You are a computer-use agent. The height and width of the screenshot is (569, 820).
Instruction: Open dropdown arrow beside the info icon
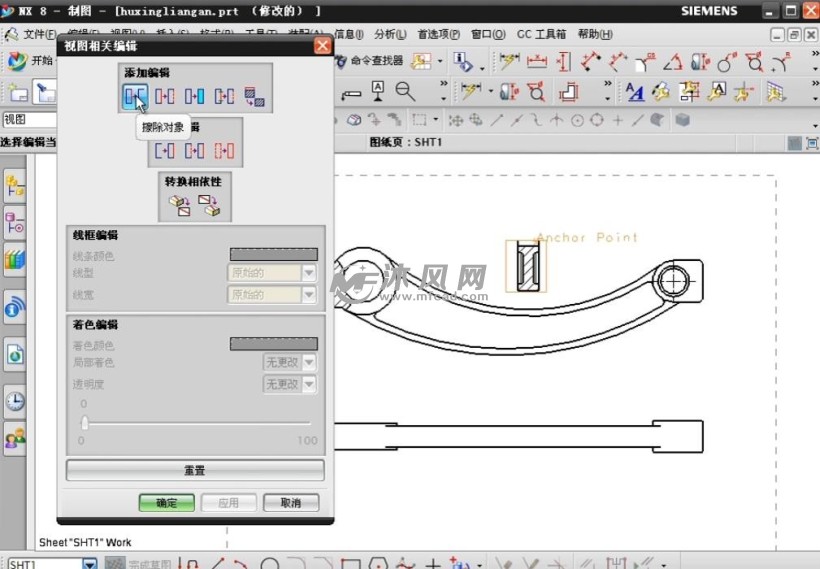(482, 68)
